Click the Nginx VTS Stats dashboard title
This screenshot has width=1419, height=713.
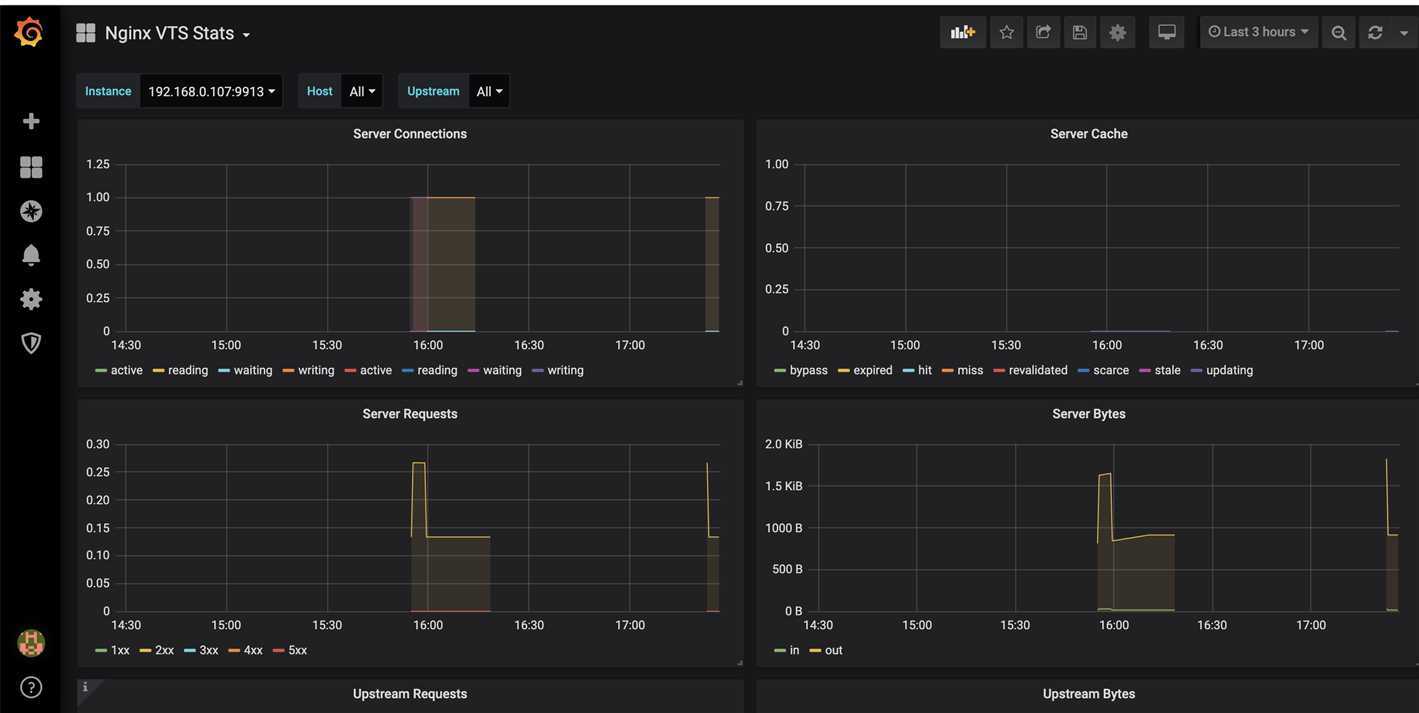pos(170,33)
